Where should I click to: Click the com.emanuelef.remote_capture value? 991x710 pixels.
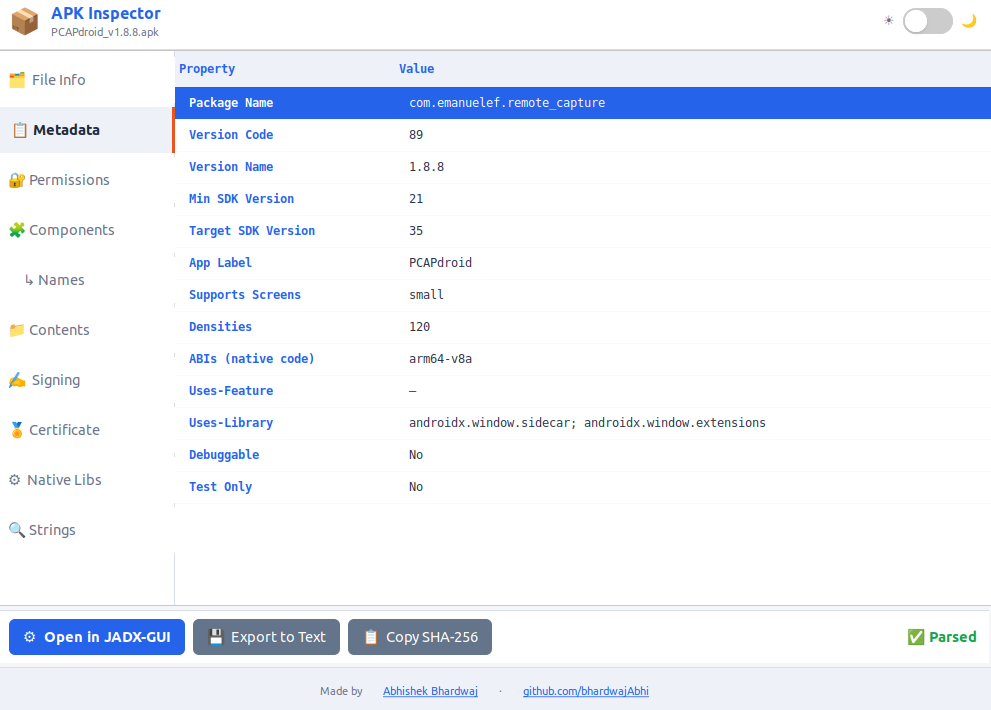tap(507, 102)
